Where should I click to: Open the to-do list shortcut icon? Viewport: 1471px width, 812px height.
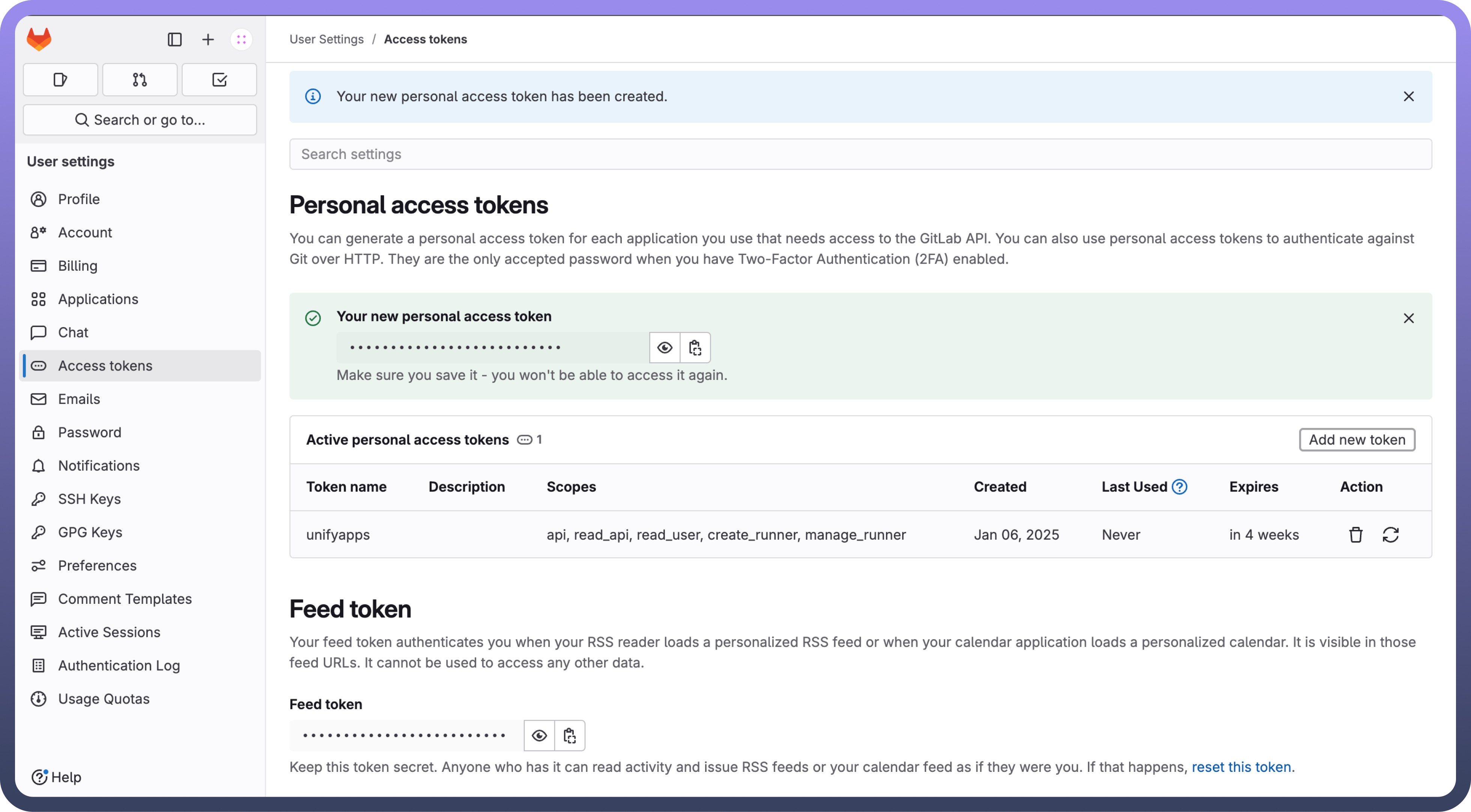(219, 80)
